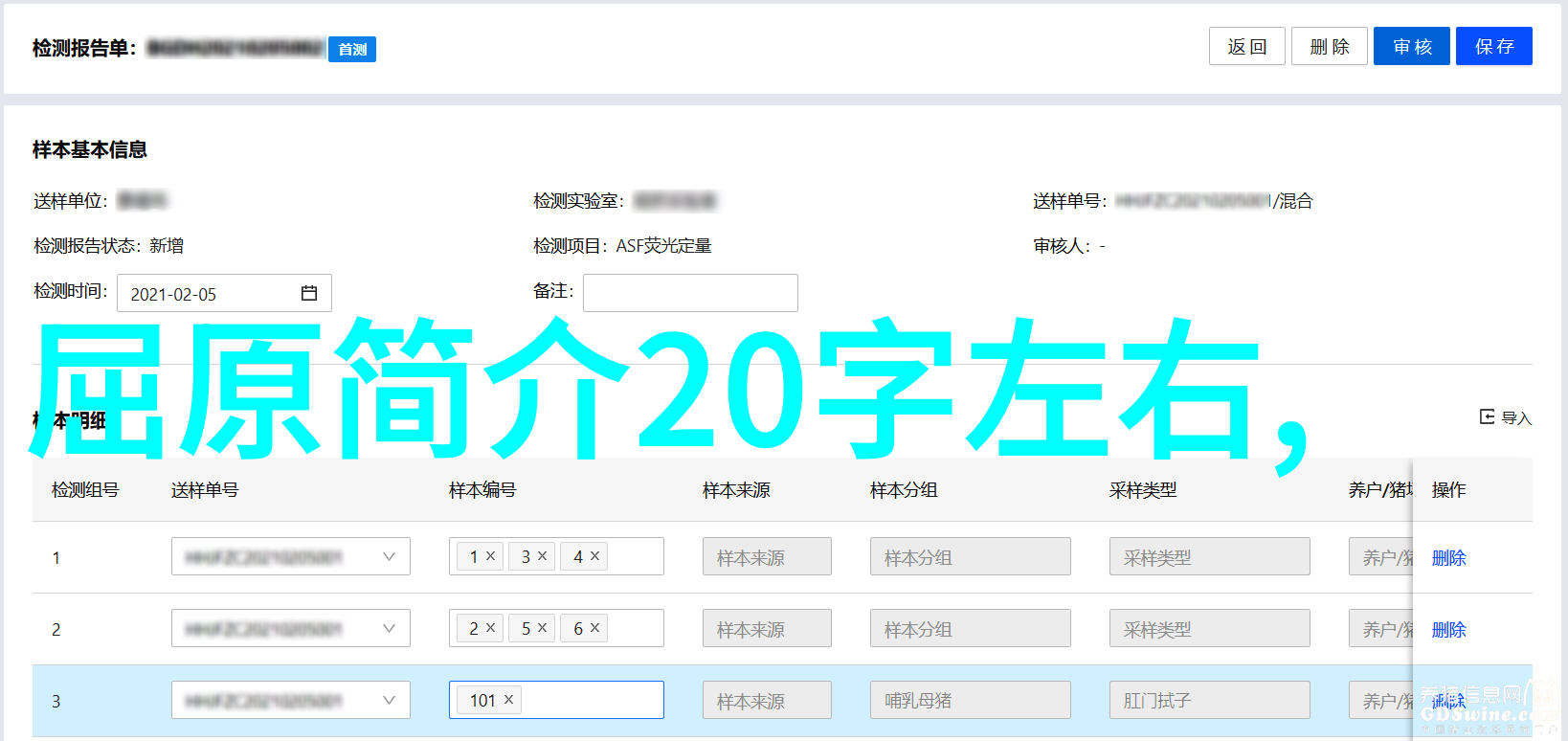Expand 送样单号 dropdown in row 2

tap(389, 628)
